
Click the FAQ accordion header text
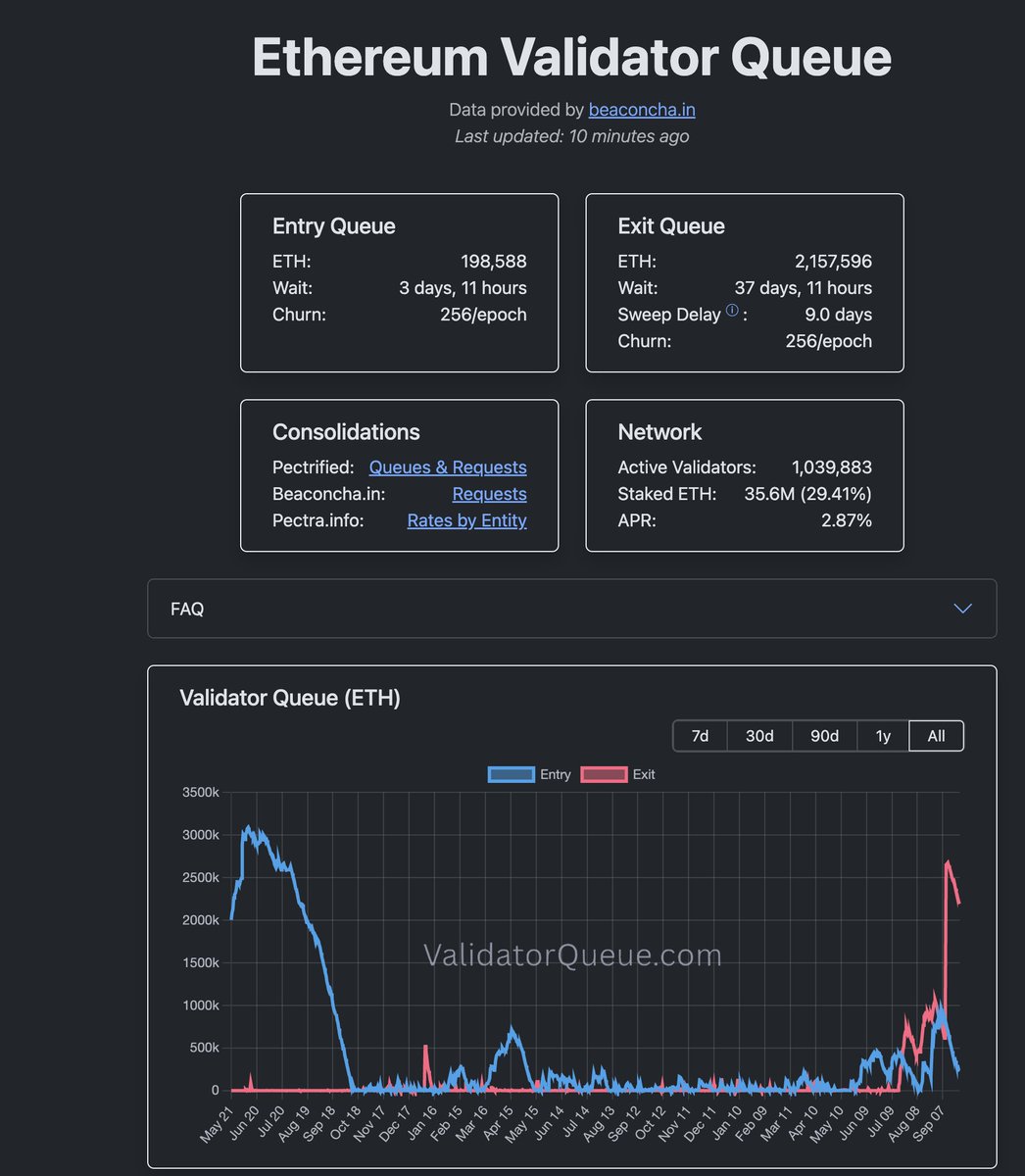(187, 609)
